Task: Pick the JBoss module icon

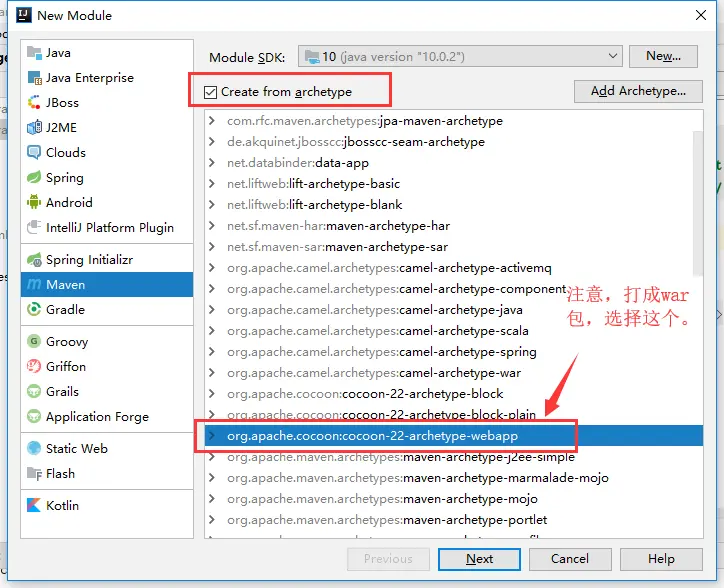Action: (34, 103)
